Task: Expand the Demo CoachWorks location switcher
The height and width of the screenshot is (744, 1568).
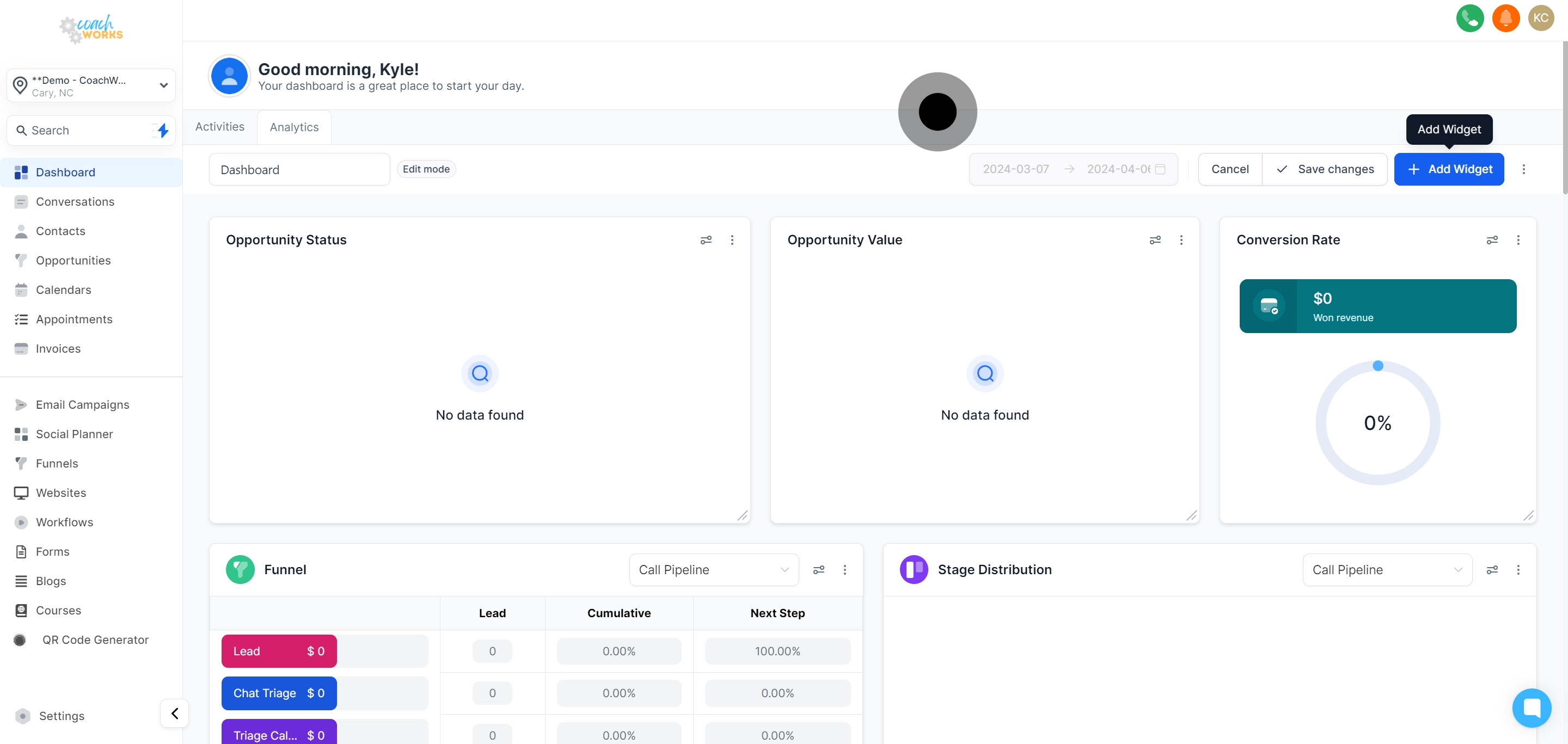Action: point(91,85)
